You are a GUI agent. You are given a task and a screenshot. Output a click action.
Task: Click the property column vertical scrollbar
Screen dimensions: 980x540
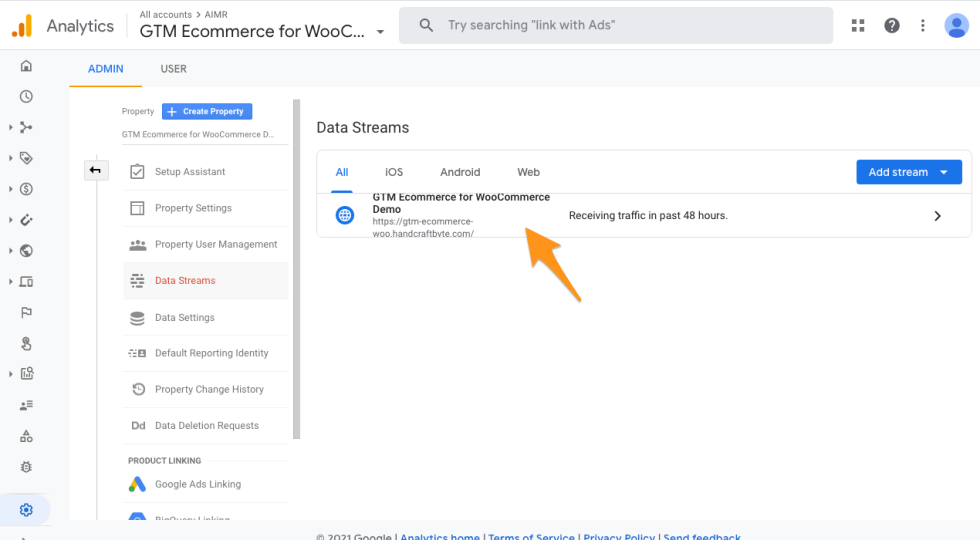tap(296, 268)
